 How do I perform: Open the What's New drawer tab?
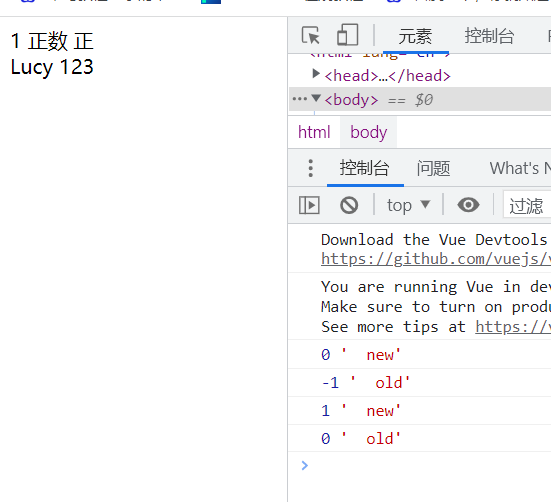point(520,168)
